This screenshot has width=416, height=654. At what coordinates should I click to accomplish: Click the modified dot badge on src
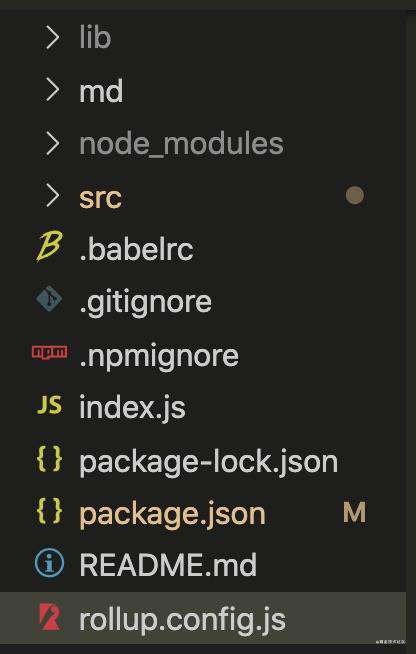(x=355, y=196)
